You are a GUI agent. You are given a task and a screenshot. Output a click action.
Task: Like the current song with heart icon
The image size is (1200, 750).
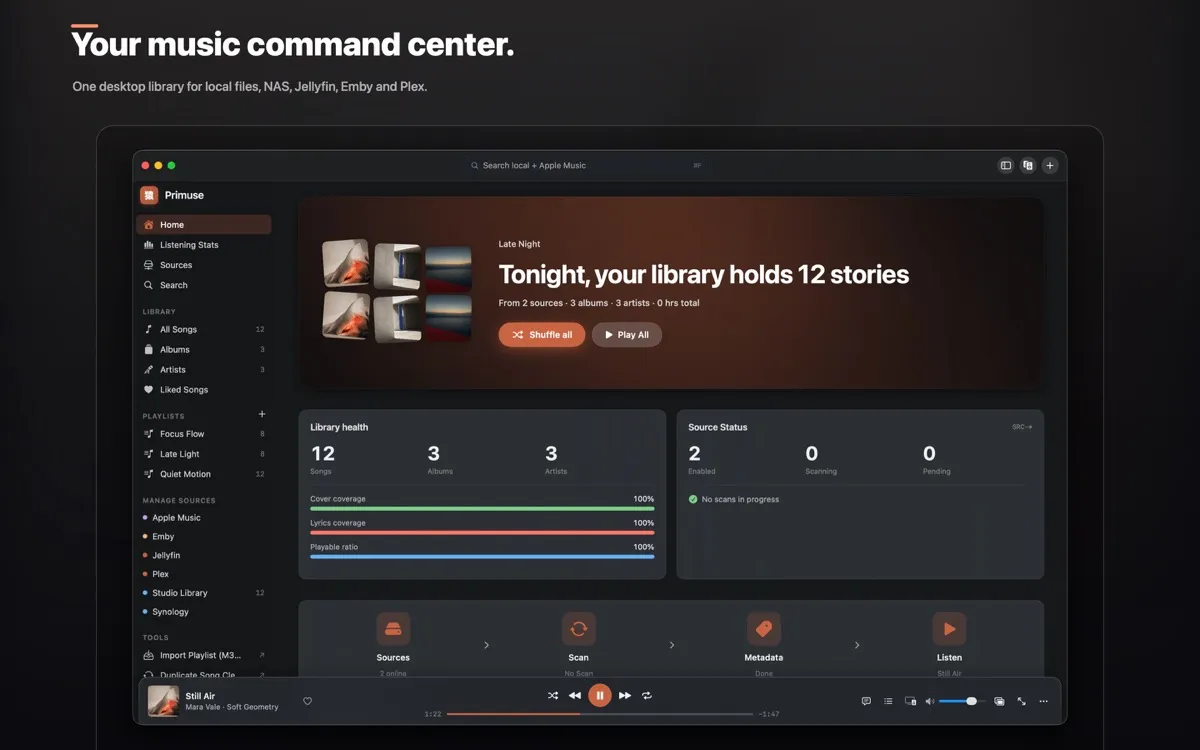[308, 701]
